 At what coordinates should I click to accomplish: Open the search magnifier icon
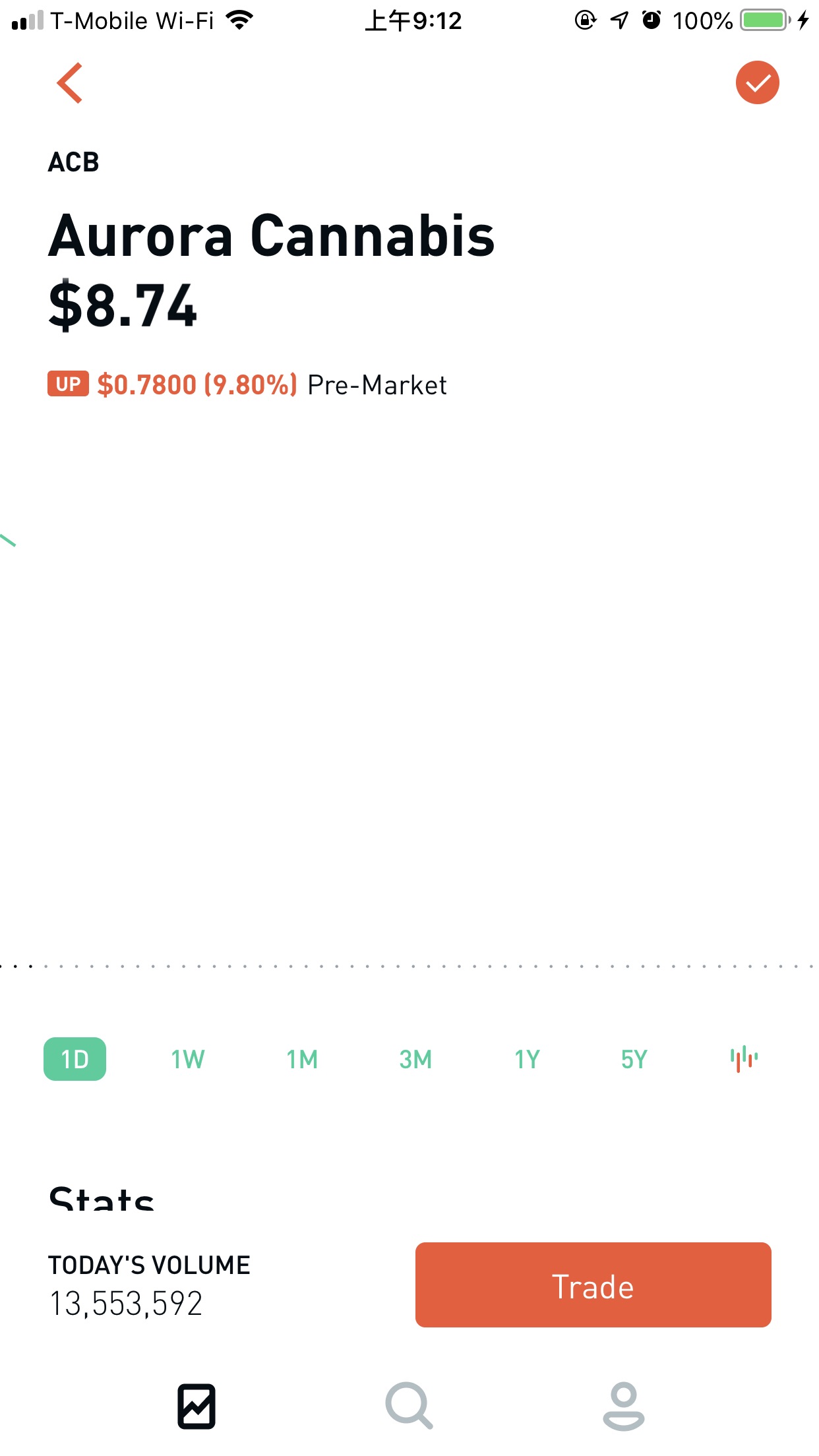409,1406
